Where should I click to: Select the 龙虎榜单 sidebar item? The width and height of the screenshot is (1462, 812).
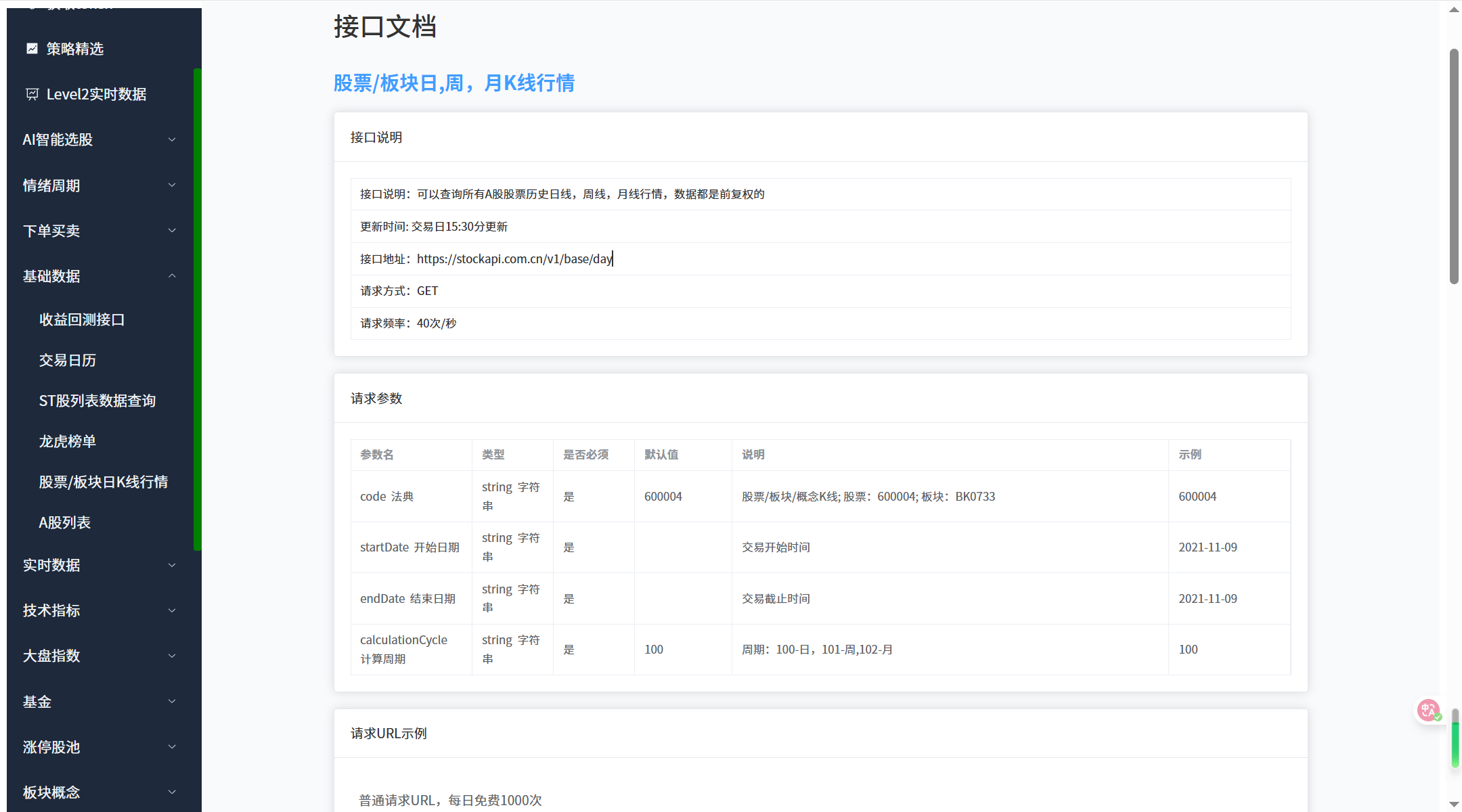point(68,441)
